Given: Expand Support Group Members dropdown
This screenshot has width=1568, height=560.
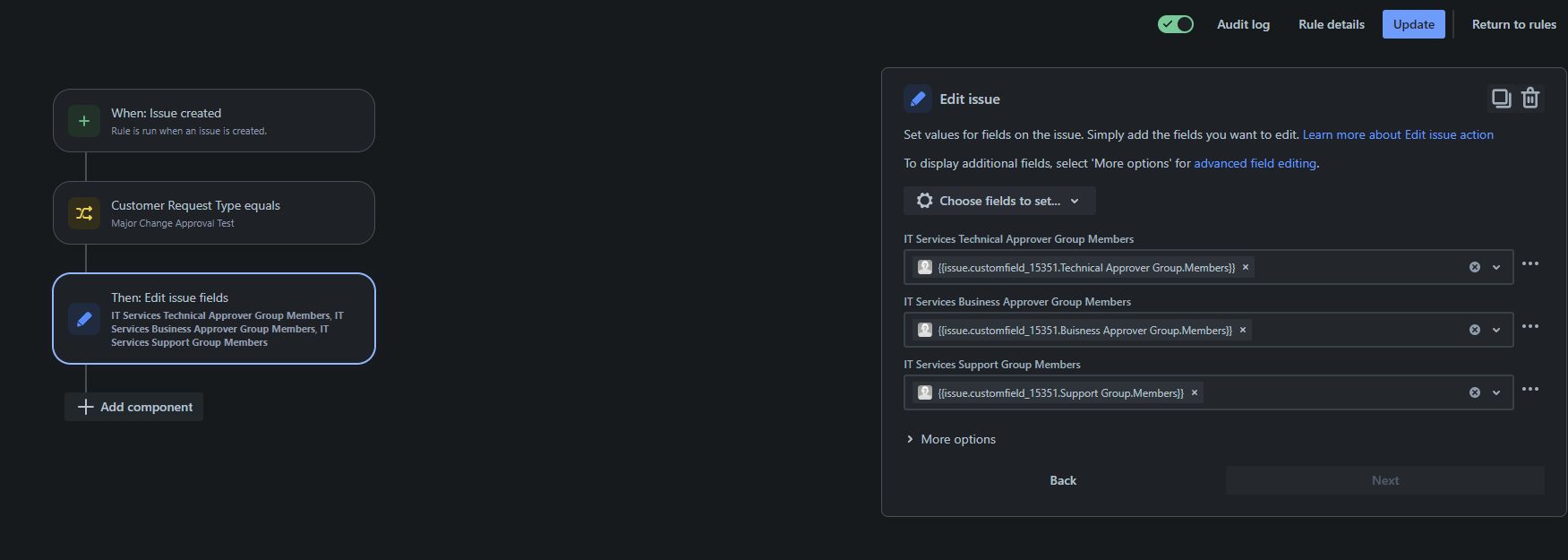Looking at the screenshot, I should (x=1496, y=392).
